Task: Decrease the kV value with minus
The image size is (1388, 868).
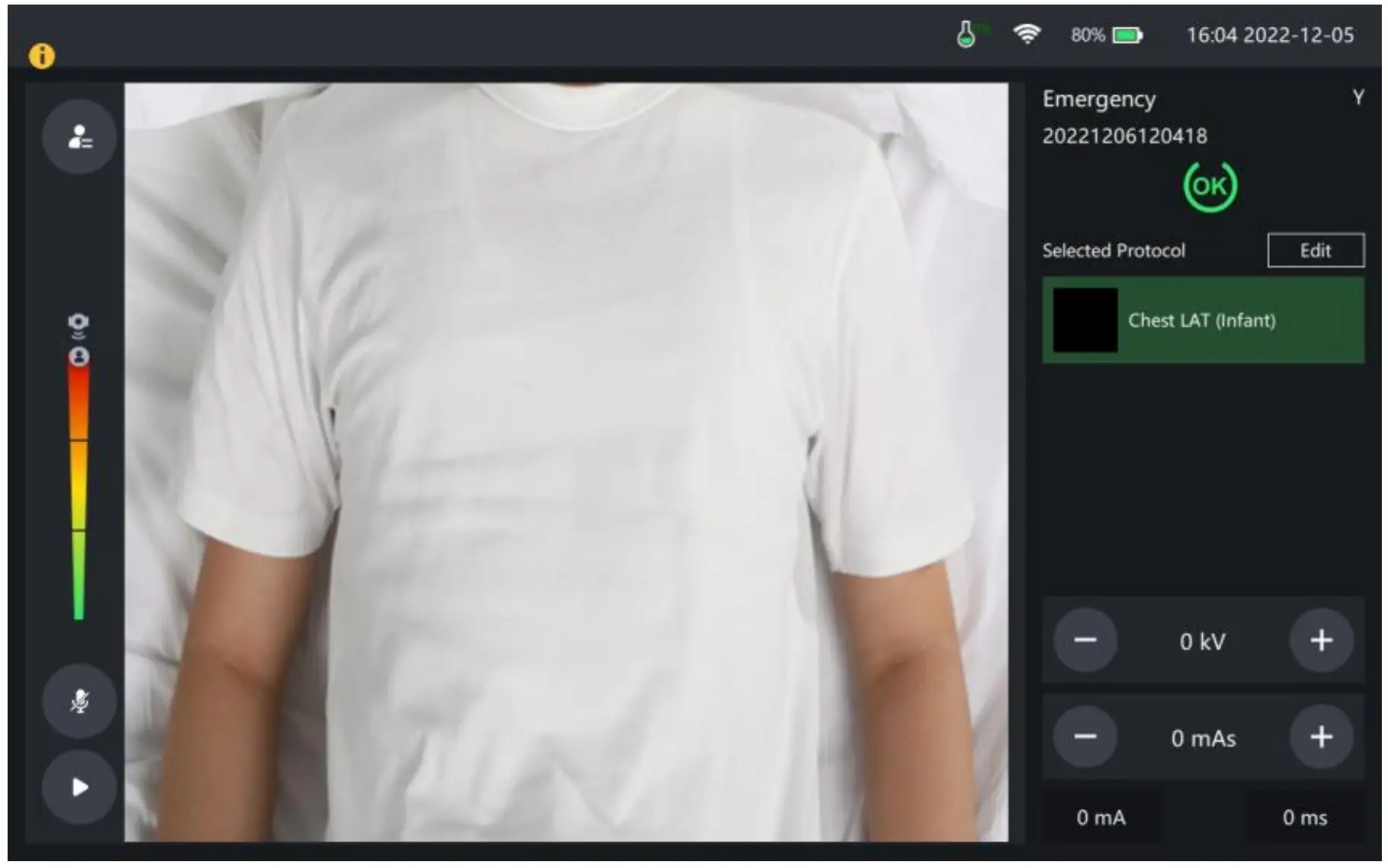Action: (1085, 640)
